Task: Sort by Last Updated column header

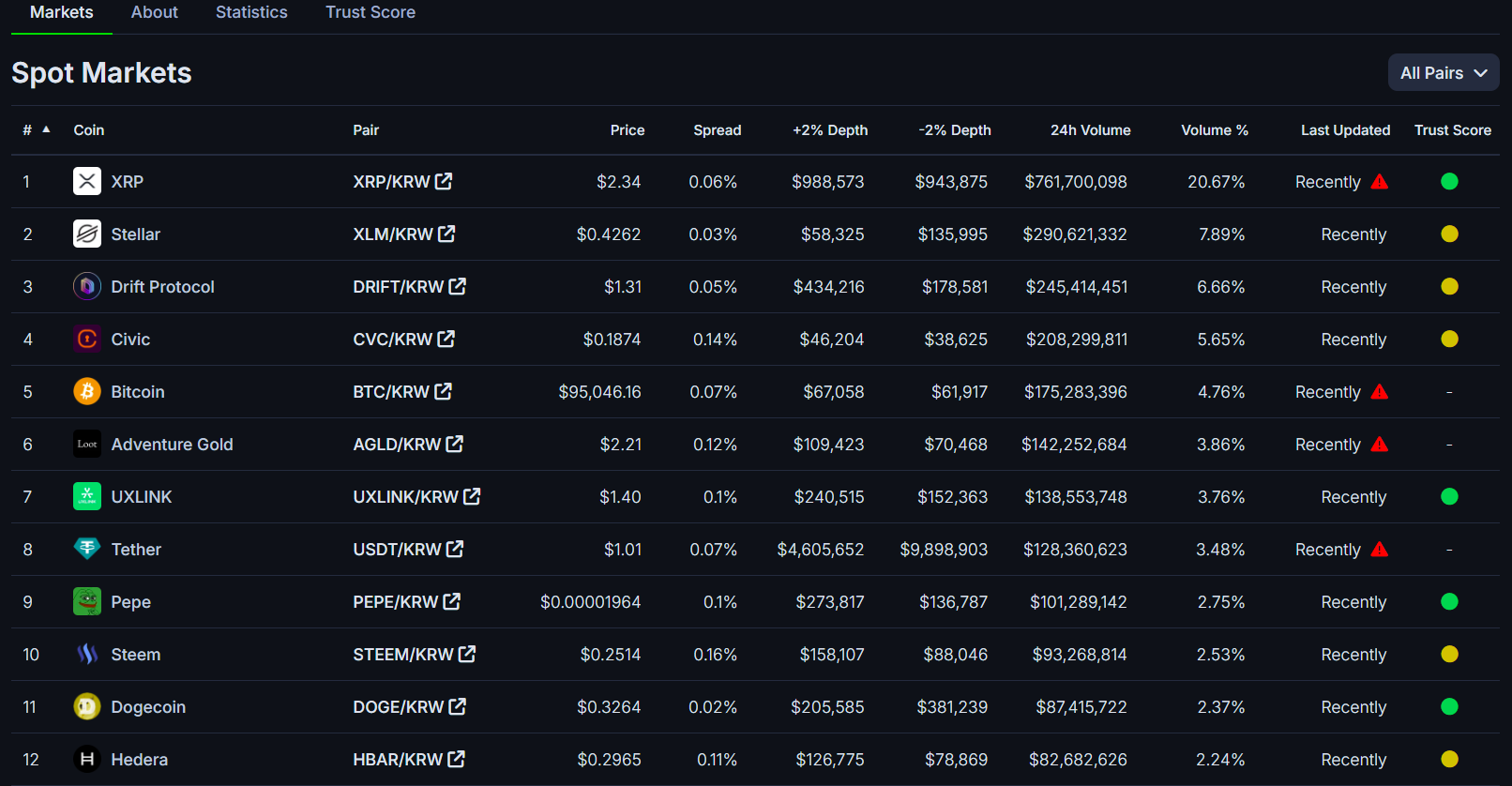Action: (x=1345, y=130)
